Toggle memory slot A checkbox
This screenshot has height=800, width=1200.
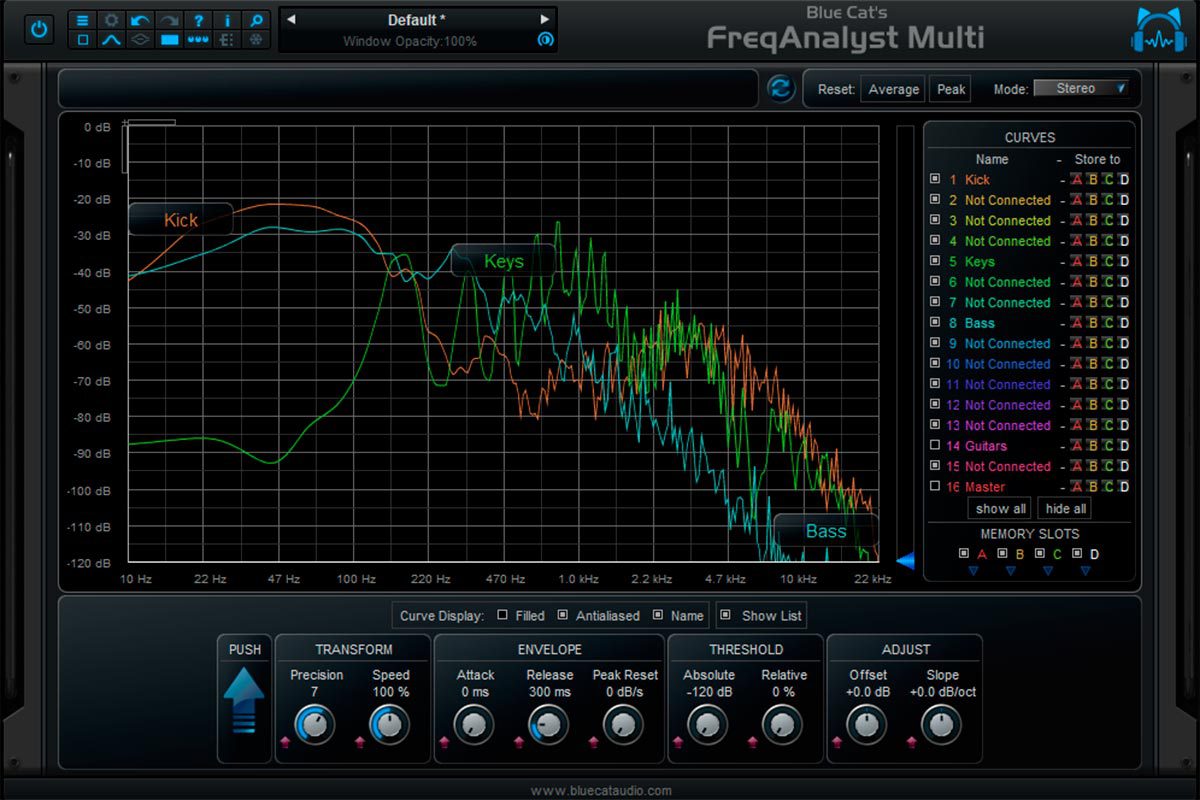coord(964,553)
